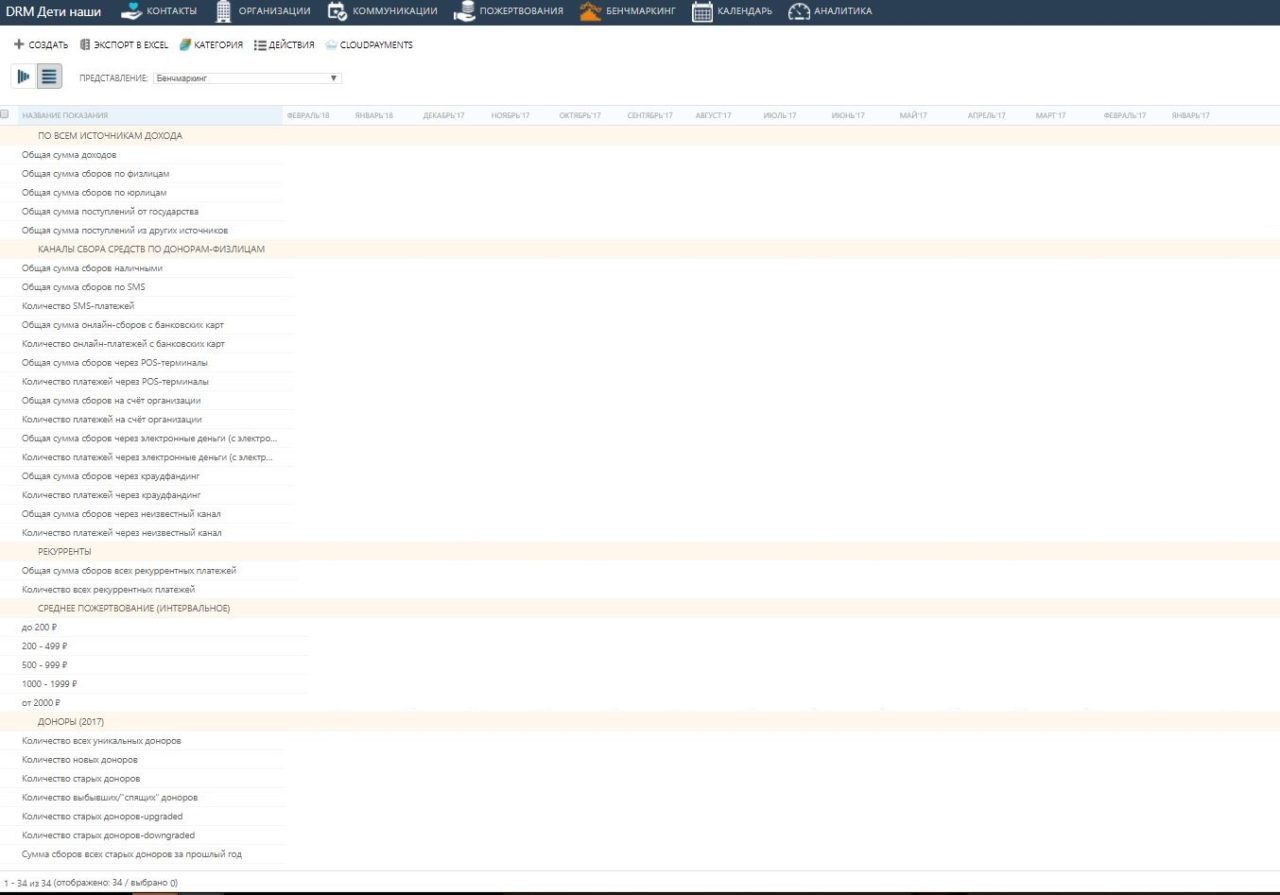Click the orange Бенчмаркинг icon

tap(590, 11)
